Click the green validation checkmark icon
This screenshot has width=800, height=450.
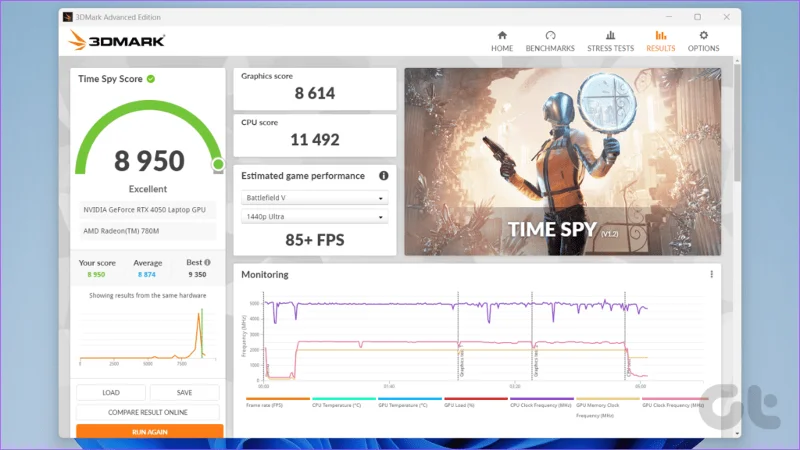pos(151,79)
